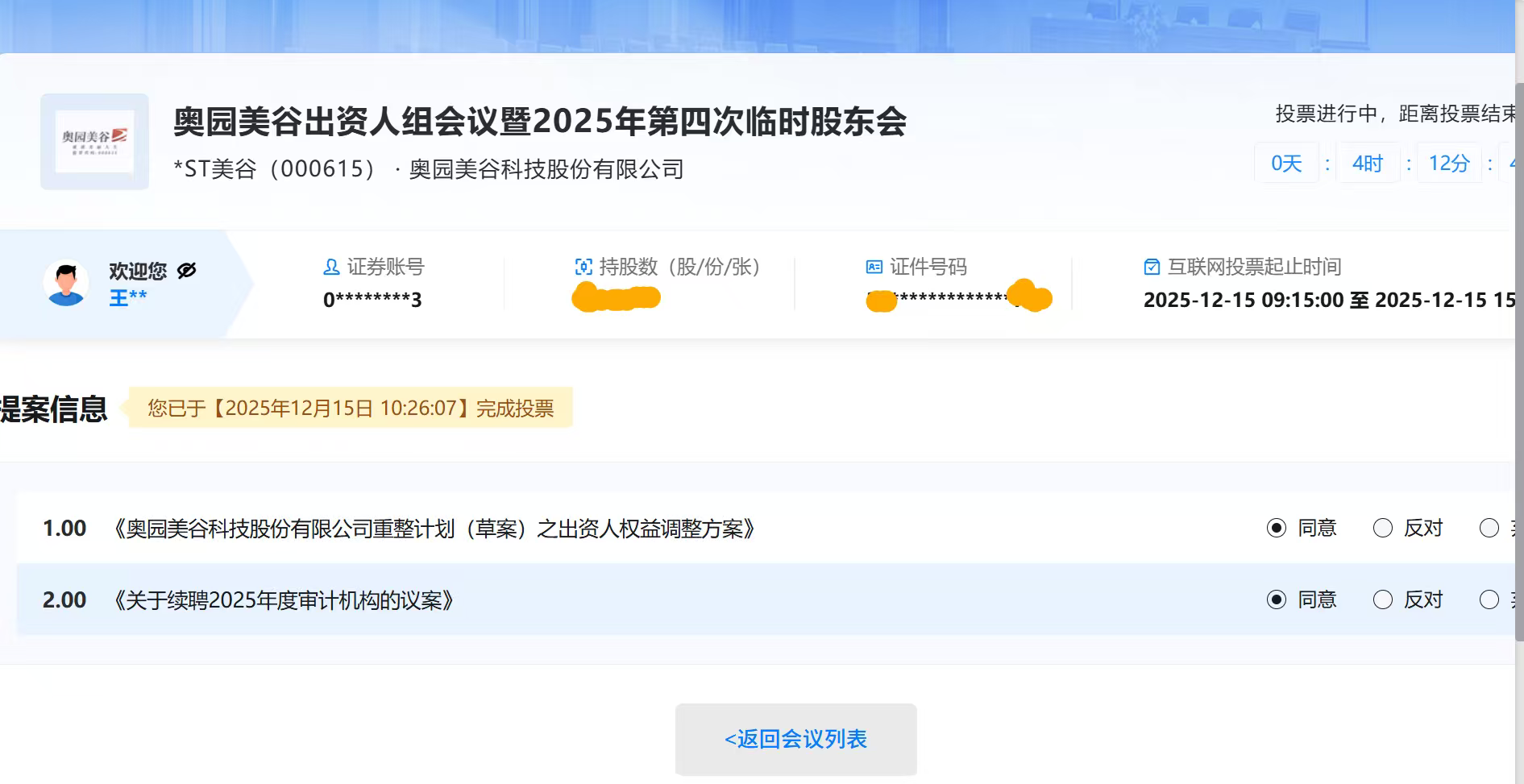Select 同意 for proposal 2.00

(1277, 599)
